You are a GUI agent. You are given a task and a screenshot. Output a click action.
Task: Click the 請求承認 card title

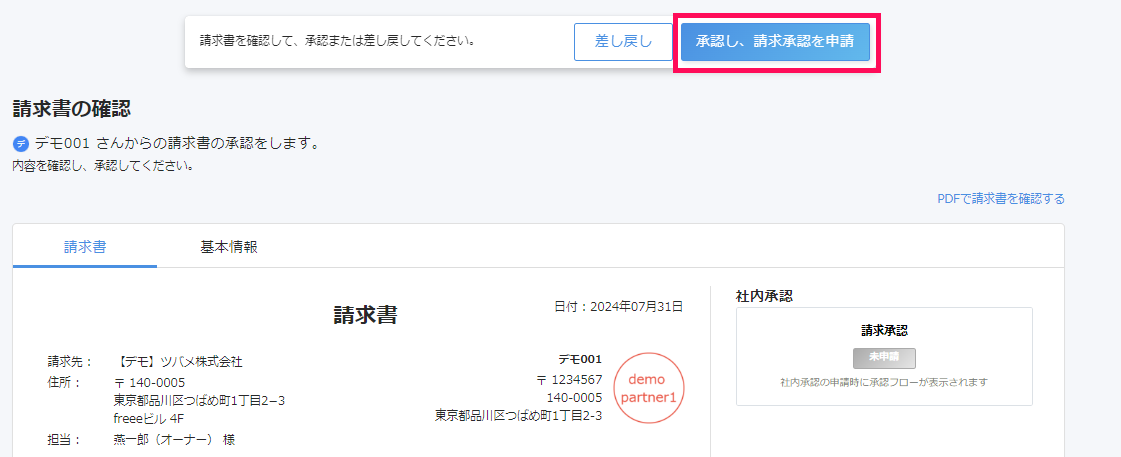point(884,330)
